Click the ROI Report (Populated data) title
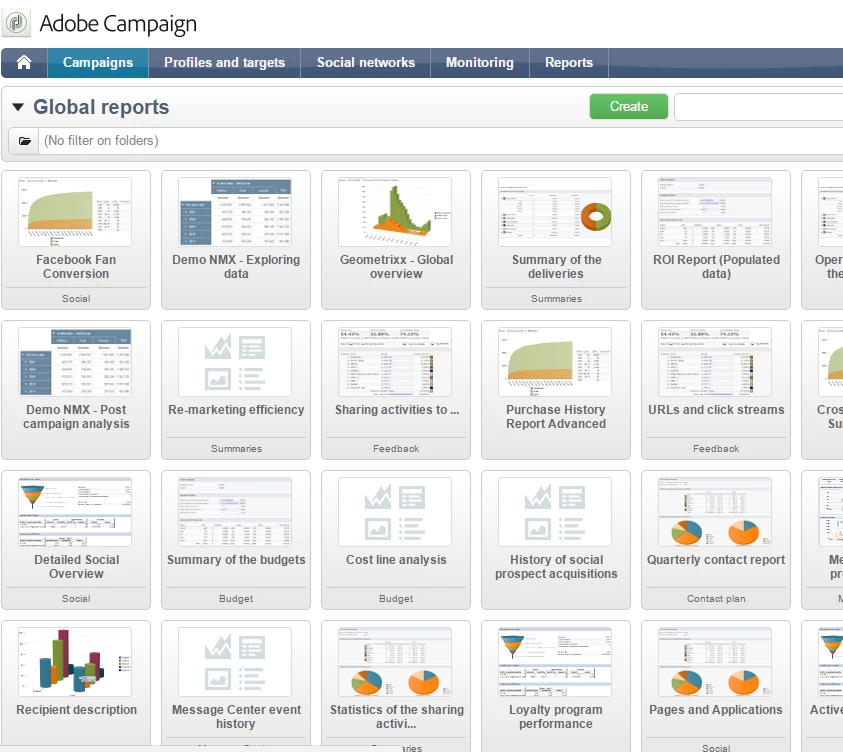843x752 pixels. 716,267
